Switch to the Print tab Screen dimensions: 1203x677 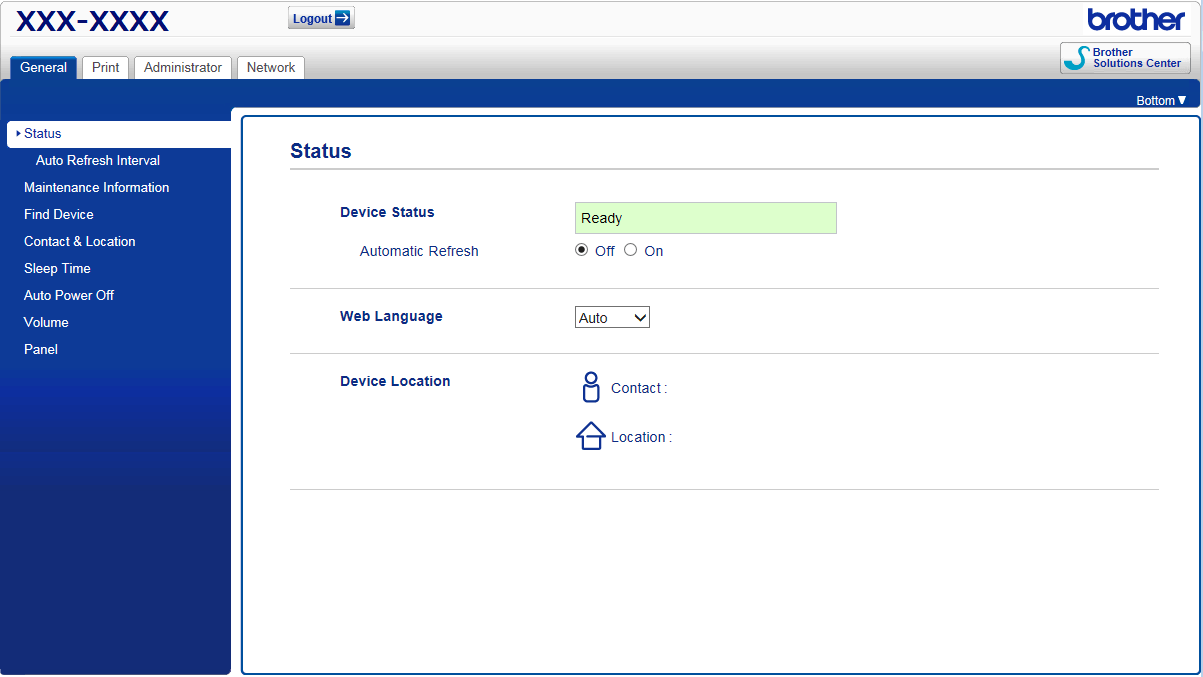point(105,68)
